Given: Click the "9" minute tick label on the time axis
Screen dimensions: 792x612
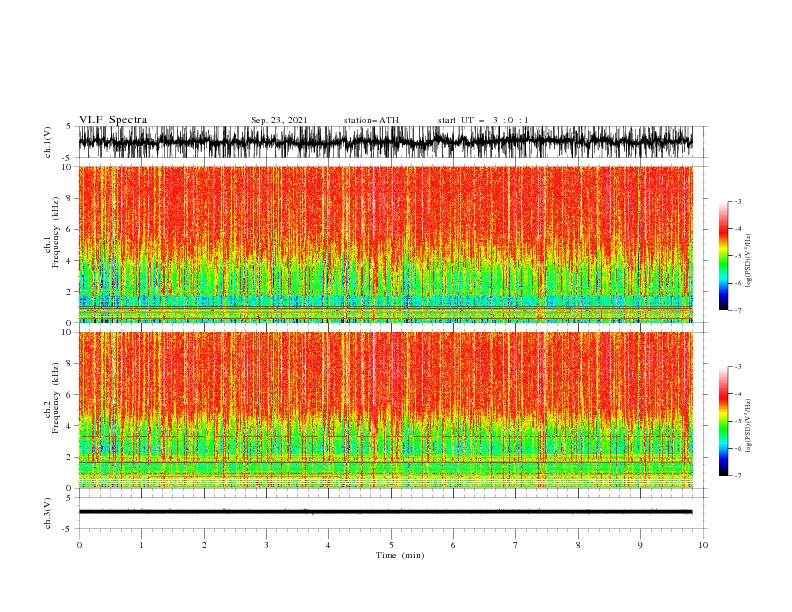Looking at the screenshot, I should pyautogui.click(x=640, y=545).
